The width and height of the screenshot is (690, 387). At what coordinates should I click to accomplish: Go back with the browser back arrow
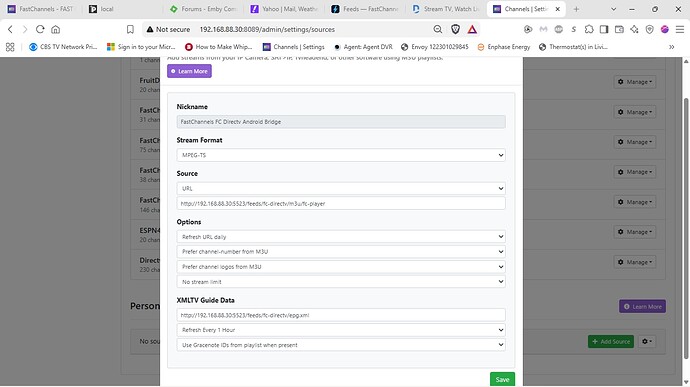point(10,29)
